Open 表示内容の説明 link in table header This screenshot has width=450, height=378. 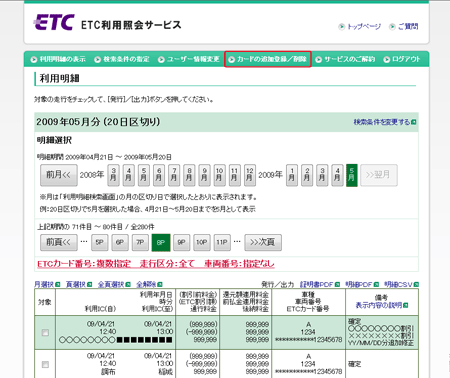[x=382, y=305]
